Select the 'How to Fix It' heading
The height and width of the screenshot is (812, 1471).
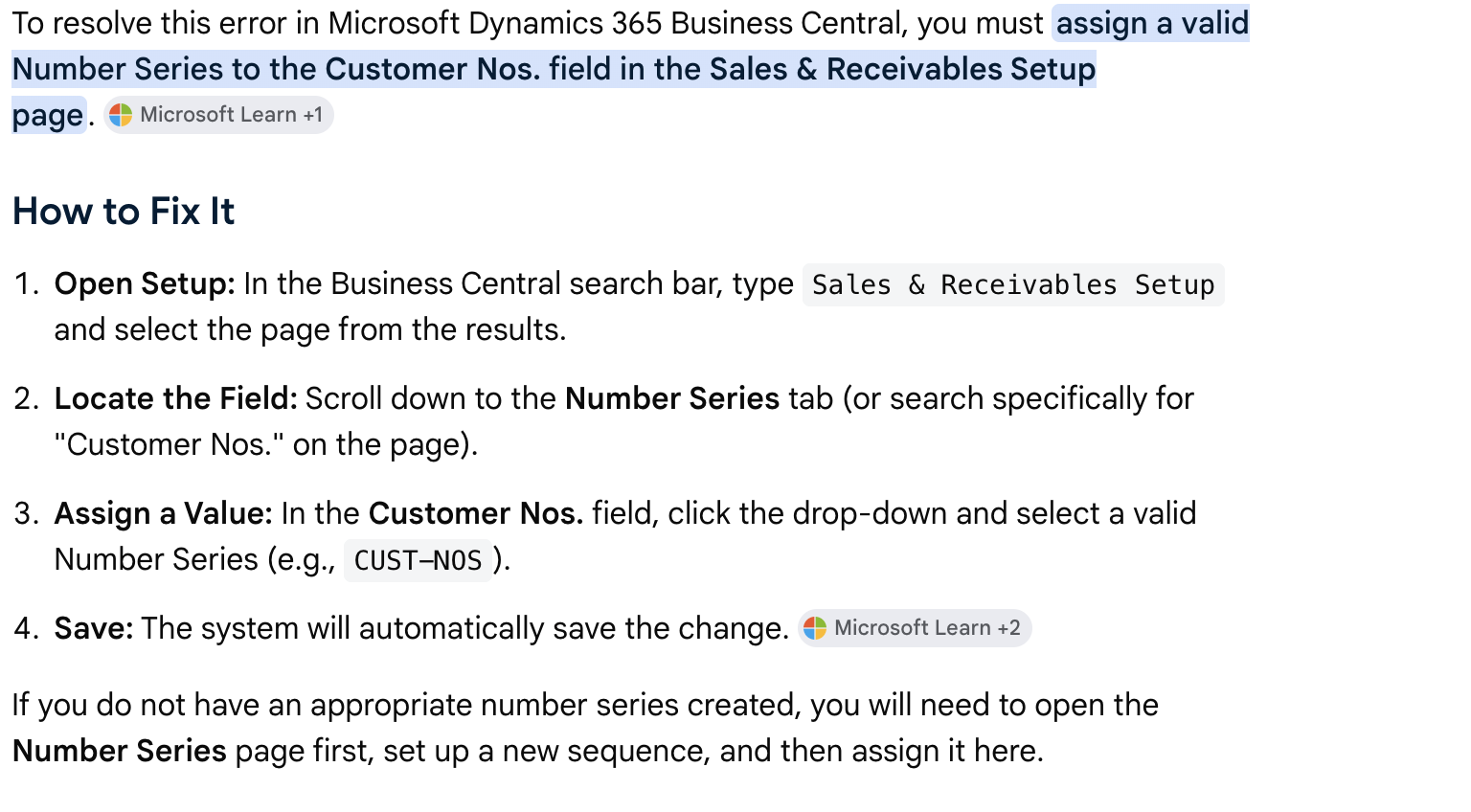click(124, 212)
